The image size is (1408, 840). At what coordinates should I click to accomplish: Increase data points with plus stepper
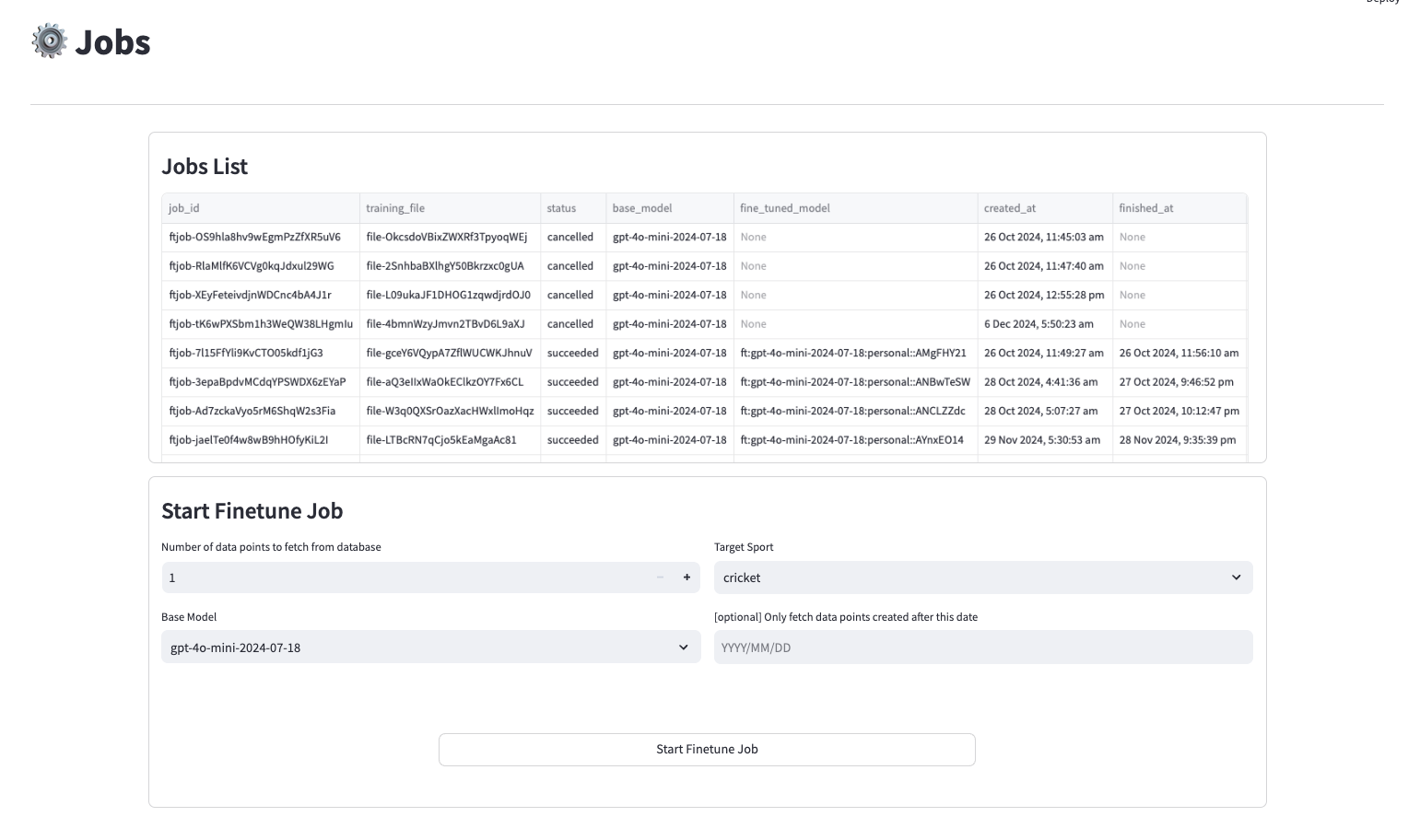tap(686, 577)
